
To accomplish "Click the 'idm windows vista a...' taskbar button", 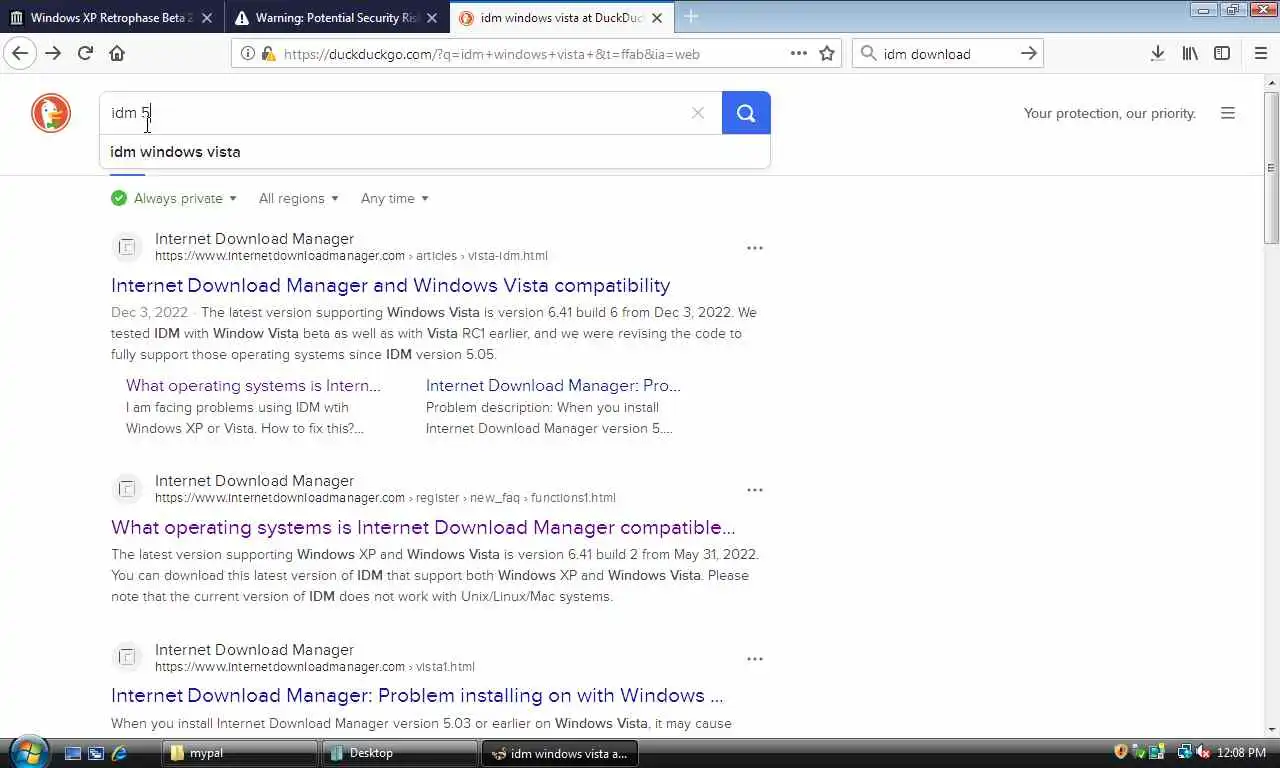I will [x=560, y=753].
